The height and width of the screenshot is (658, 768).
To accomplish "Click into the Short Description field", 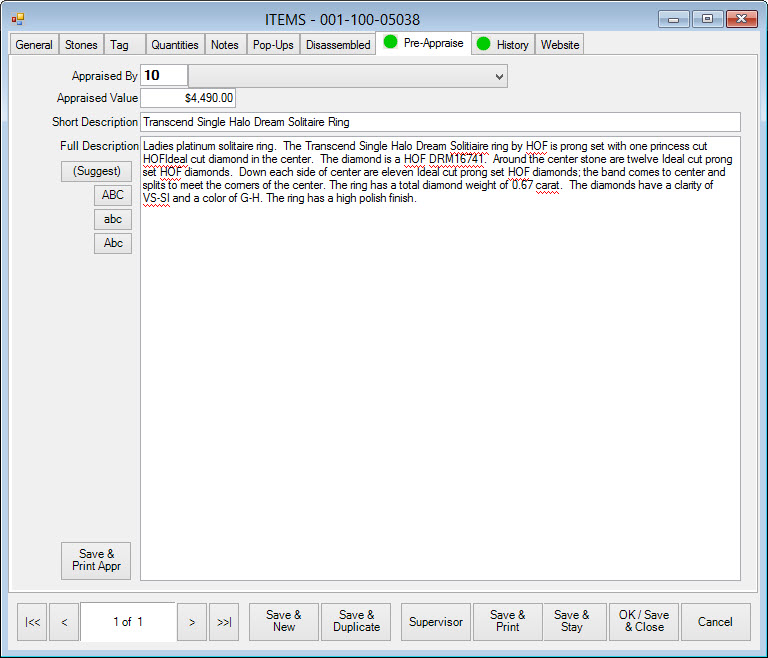I will tap(440, 122).
